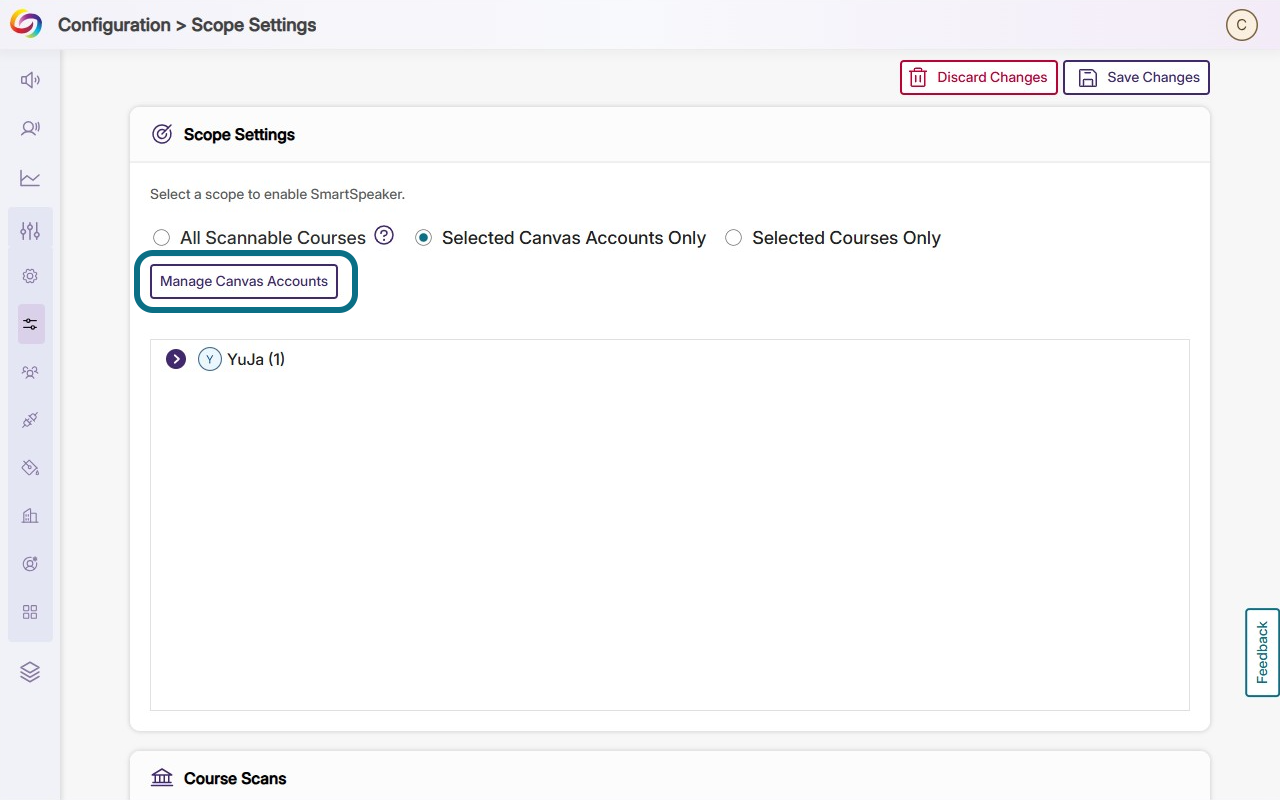
Task: Select the vertical sliders configuration icon
Action: (x=30, y=230)
